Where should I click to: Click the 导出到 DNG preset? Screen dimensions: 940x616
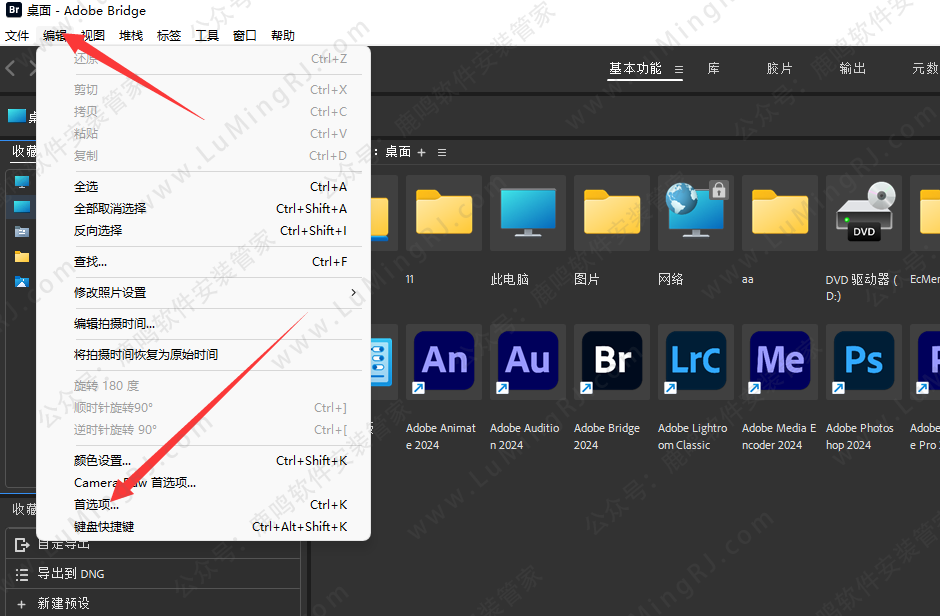tap(70, 574)
